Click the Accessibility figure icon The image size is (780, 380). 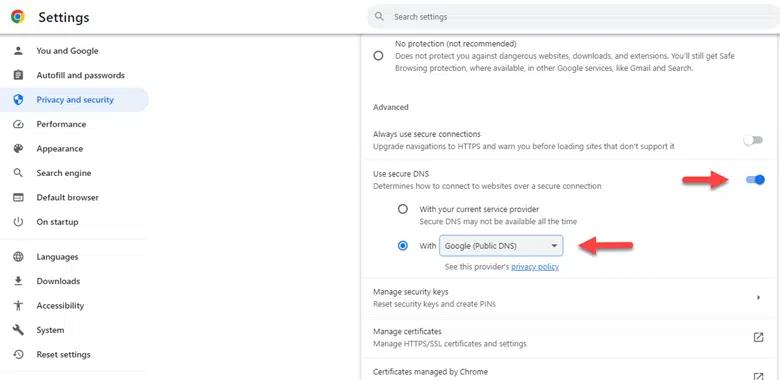click(18, 305)
